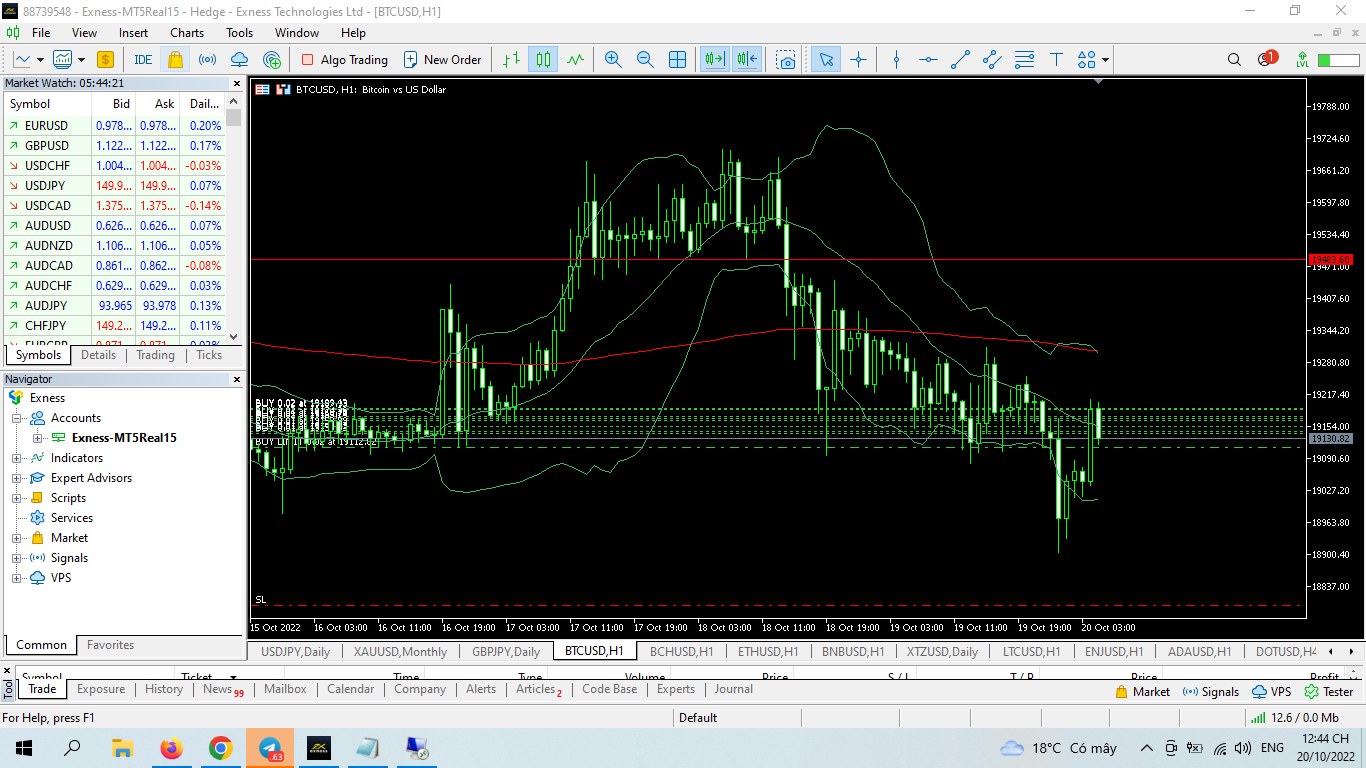Screen dimensions: 1366x768
Task: Click the New Order button
Action: pyautogui.click(x=442, y=60)
